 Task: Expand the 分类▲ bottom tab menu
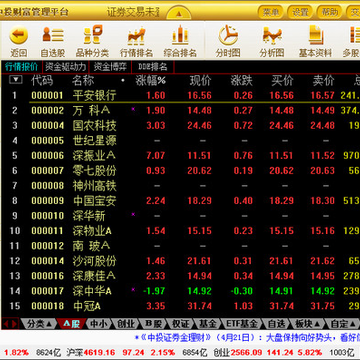pyautogui.click(x=39, y=324)
